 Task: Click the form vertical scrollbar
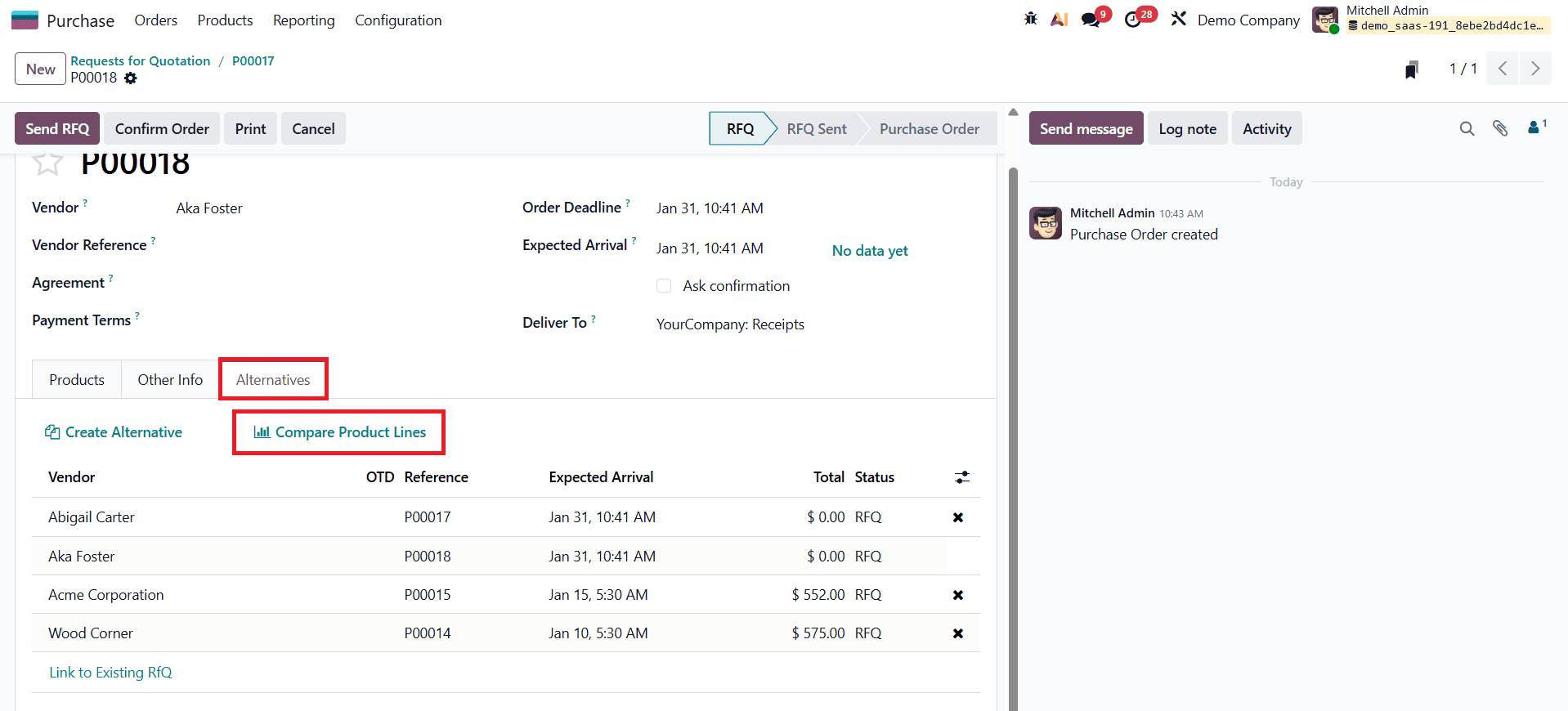click(1013, 409)
